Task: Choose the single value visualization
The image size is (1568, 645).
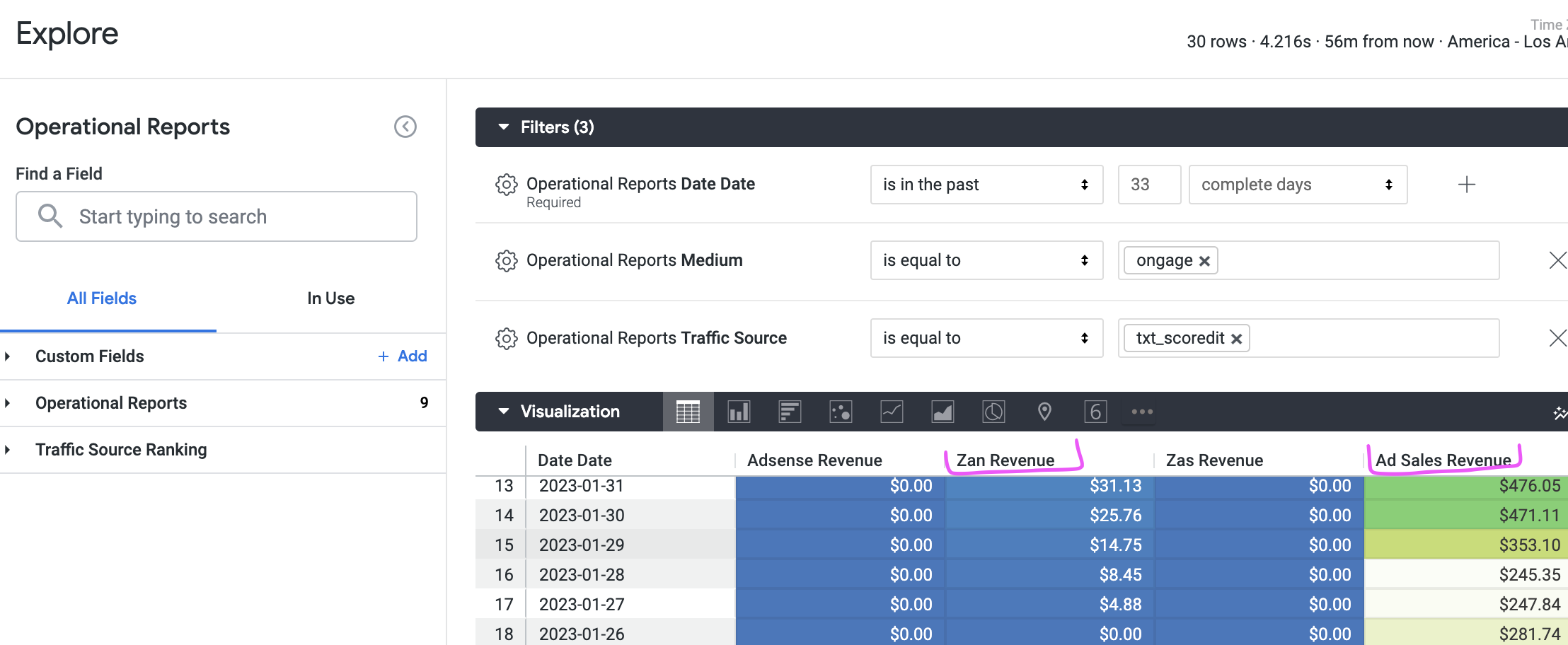Action: [1095, 411]
